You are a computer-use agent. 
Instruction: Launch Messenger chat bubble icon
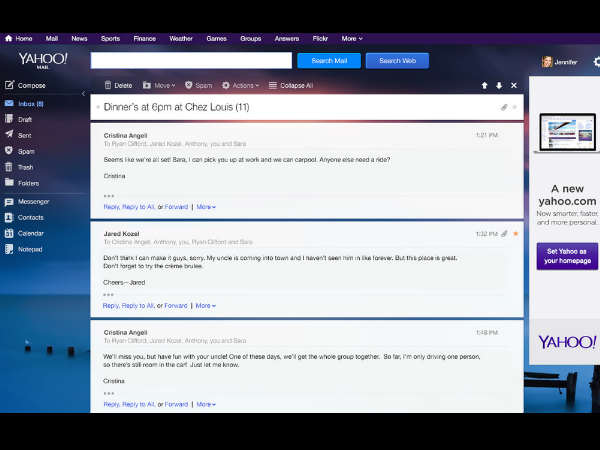[x=9, y=202]
